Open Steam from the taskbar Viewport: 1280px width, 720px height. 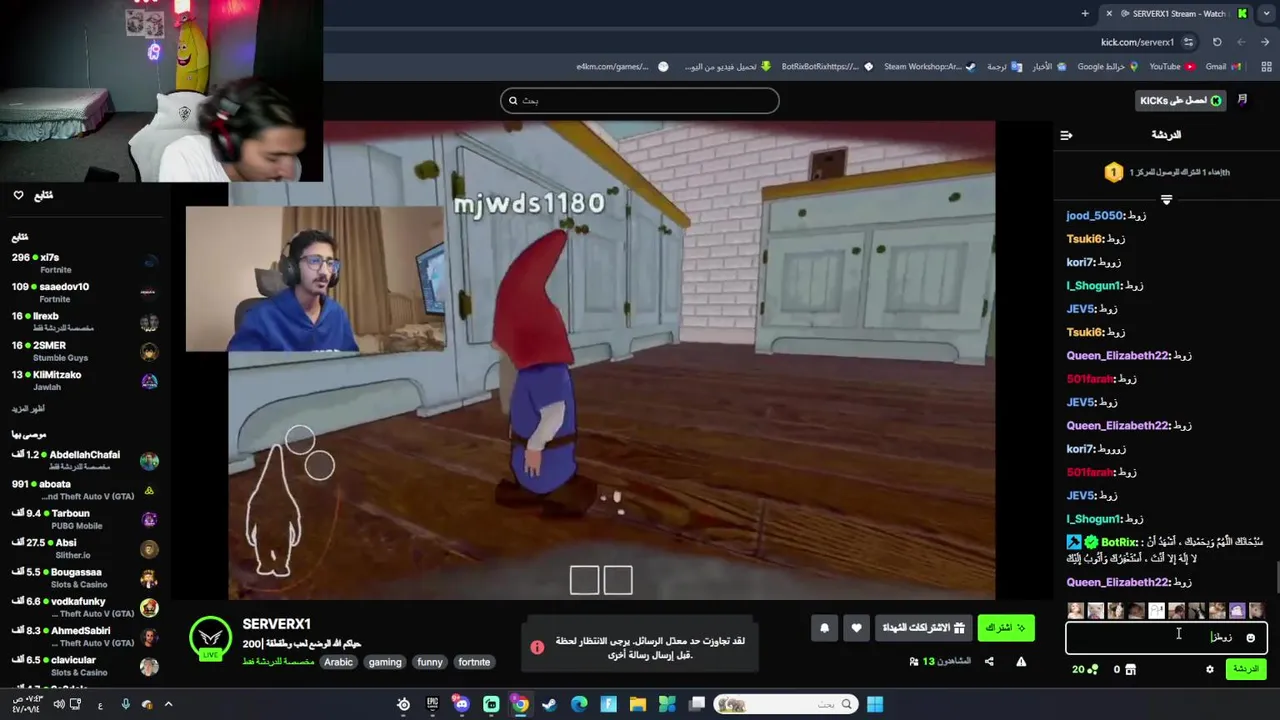(549, 704)
